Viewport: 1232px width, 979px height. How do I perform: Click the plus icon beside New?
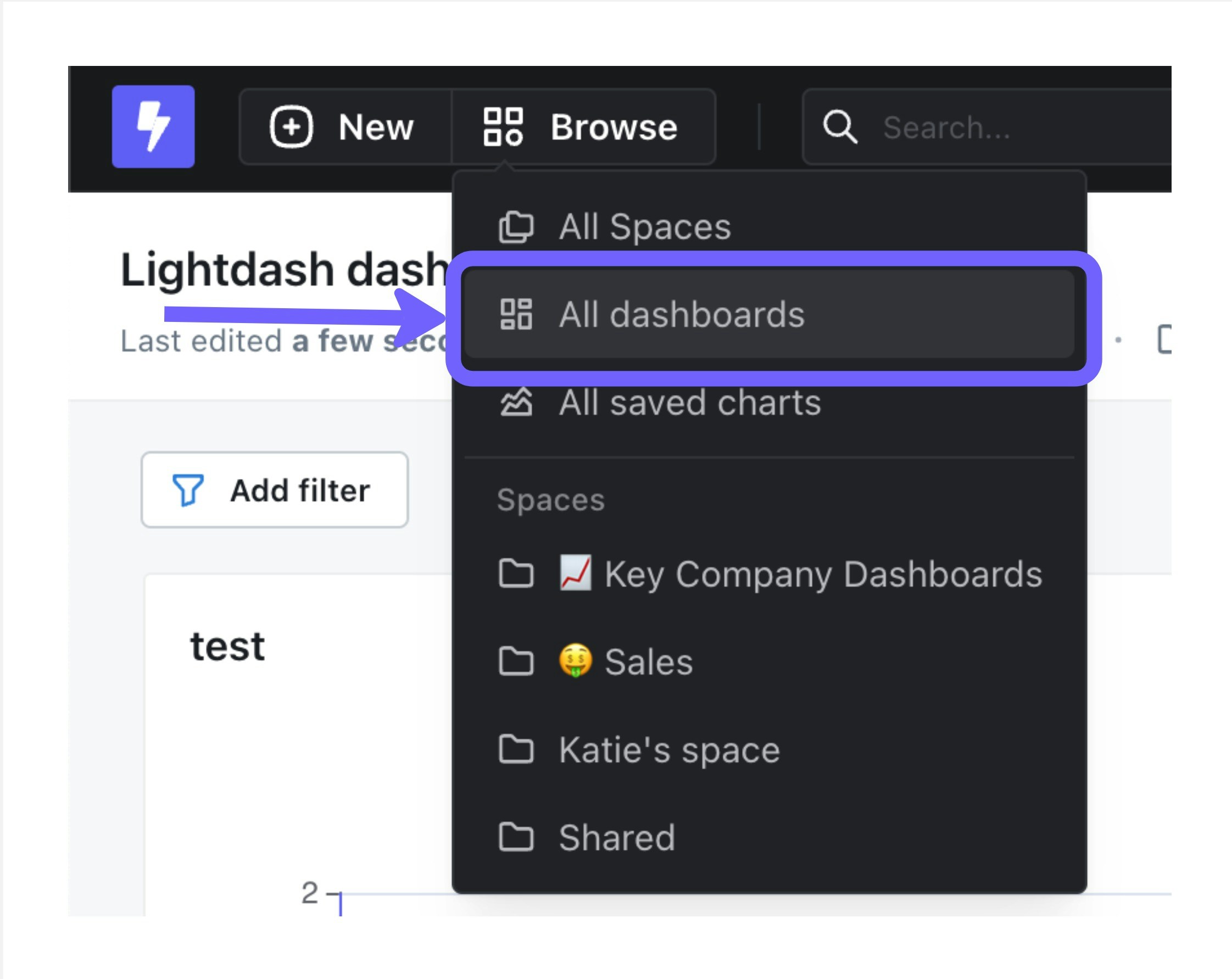[x=292, y=126]
